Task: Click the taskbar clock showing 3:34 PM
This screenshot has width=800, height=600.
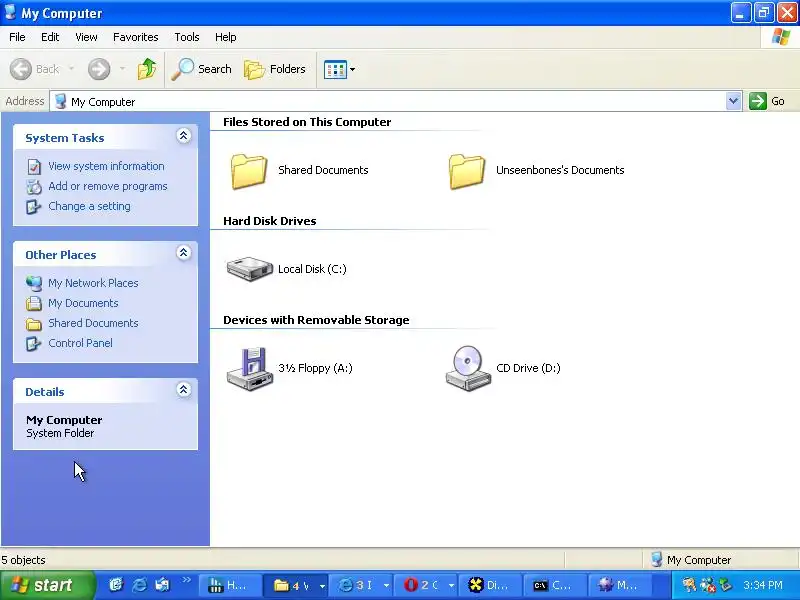Action: 763,585
